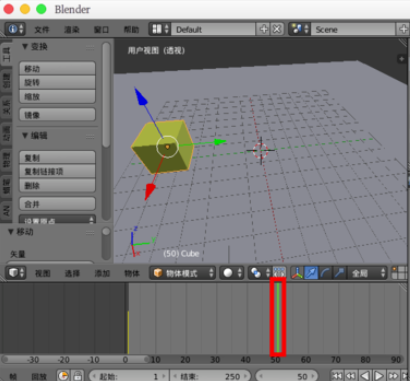Viewport: 410px width, 381px height.
Task: Click the Default screen layout name field
Action: 213,29
